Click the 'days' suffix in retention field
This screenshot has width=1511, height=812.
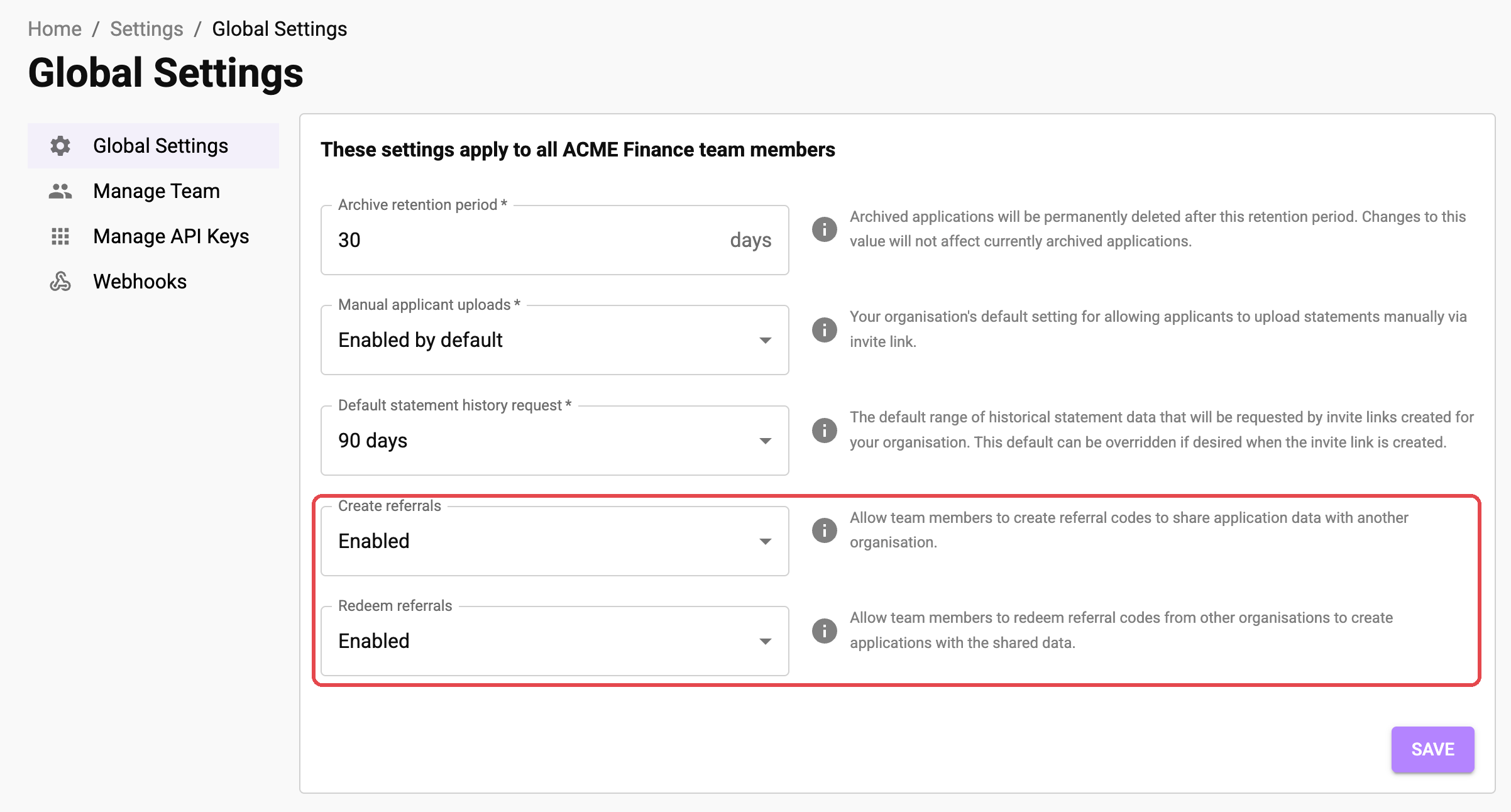pos(750,240)
